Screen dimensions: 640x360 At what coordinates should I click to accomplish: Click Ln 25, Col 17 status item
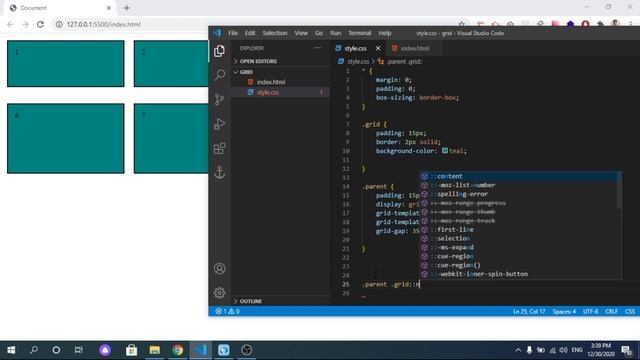point(529,311)
